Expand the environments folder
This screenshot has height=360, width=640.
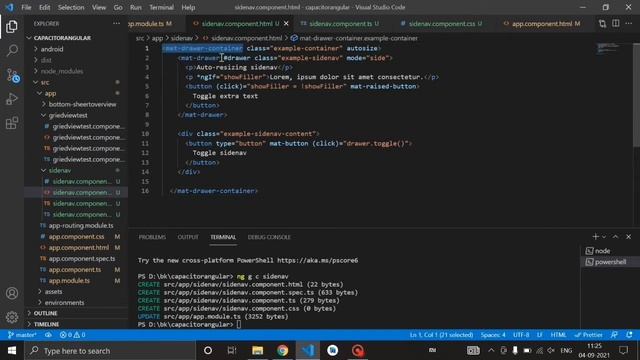pos(64,302)
